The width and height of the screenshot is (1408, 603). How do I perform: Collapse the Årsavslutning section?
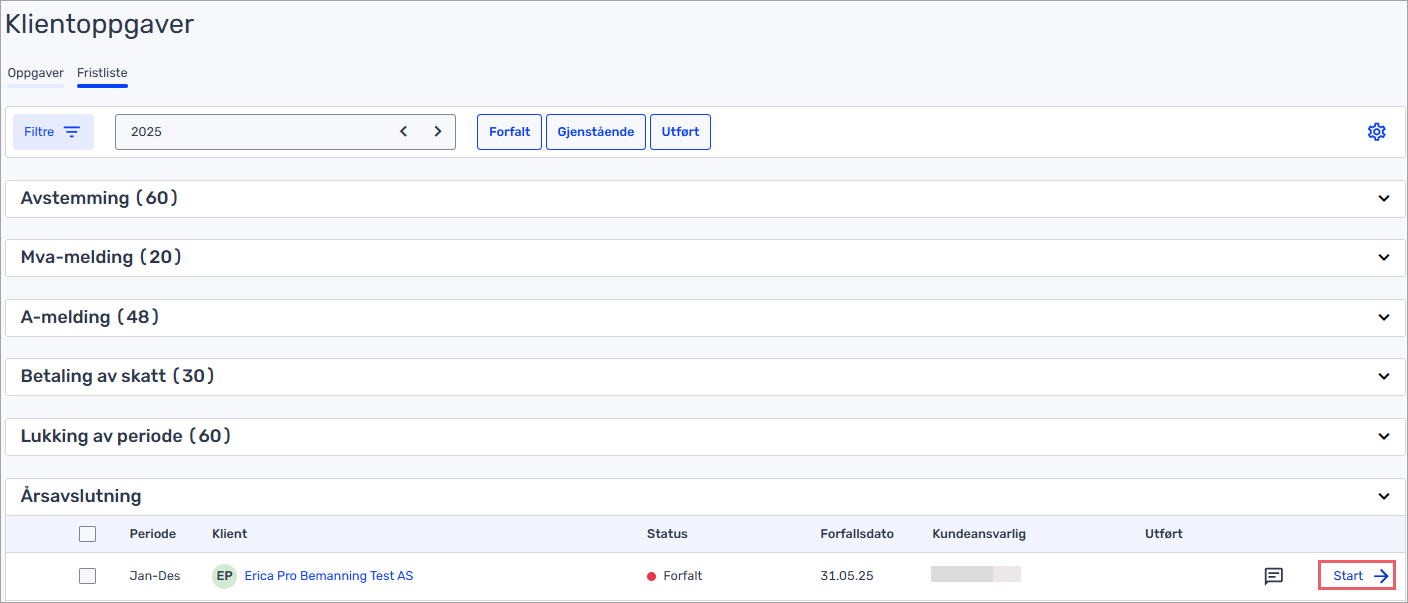703,496
